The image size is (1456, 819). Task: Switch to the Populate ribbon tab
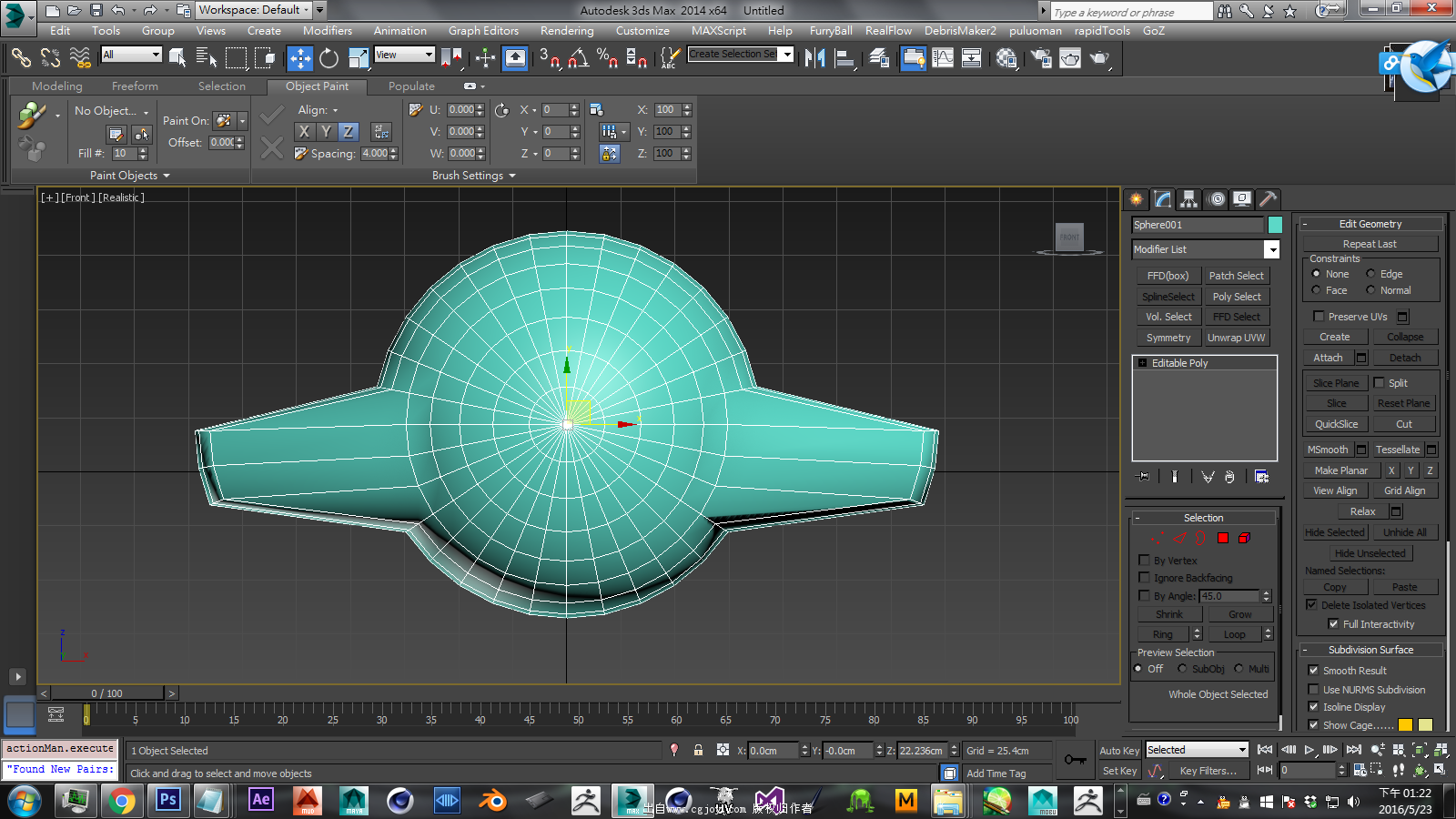pos(411,86)
